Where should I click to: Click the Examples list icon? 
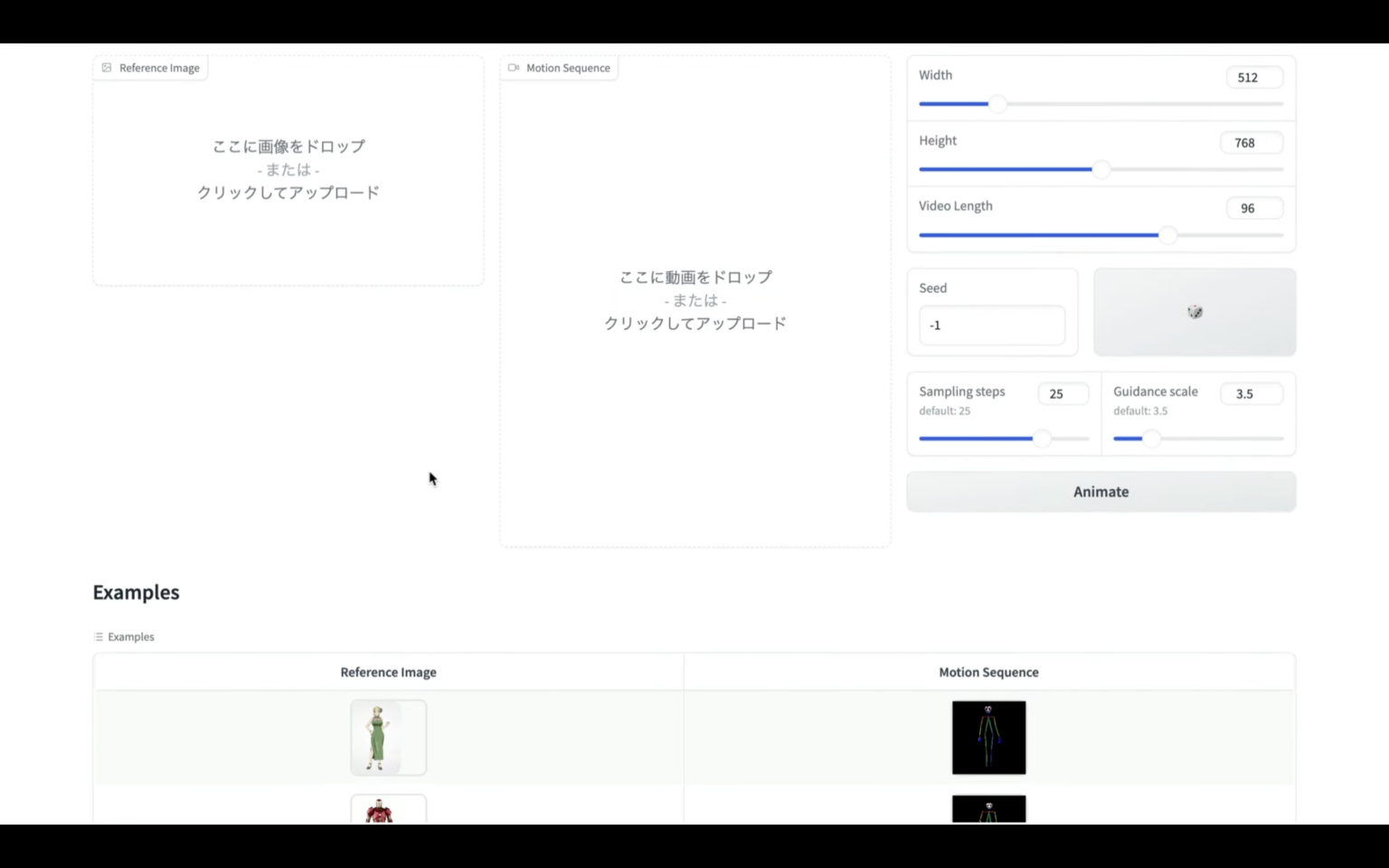(x=99, y=637)
